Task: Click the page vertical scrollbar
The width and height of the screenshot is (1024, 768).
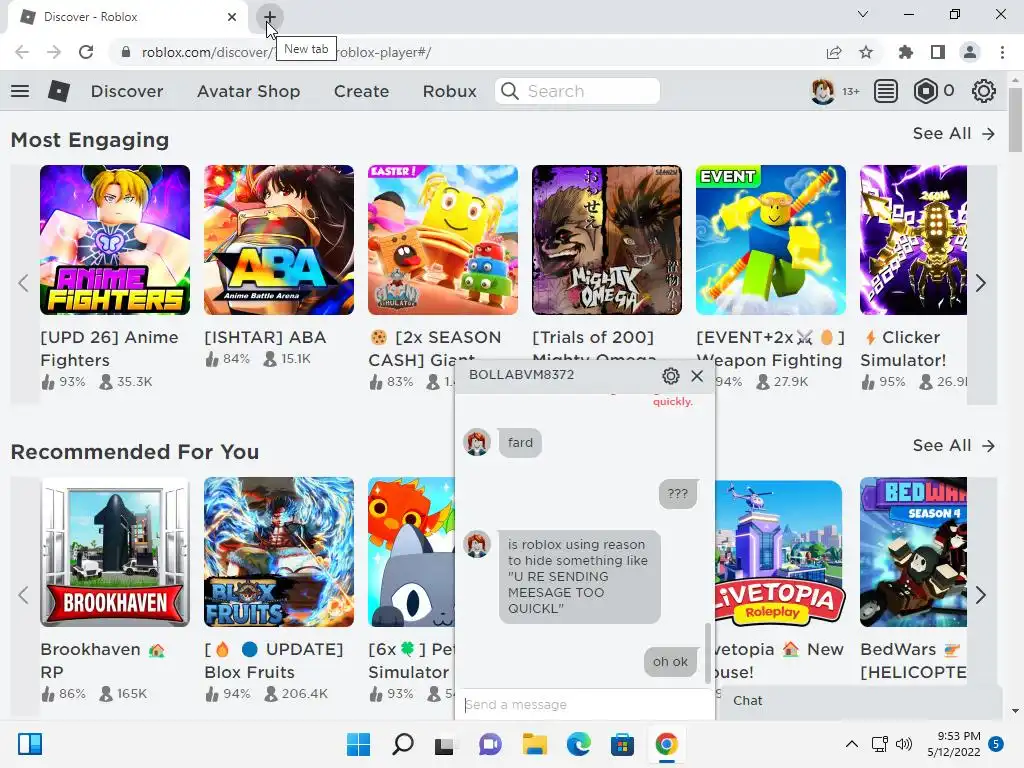Action: (x=1016, y=119)
